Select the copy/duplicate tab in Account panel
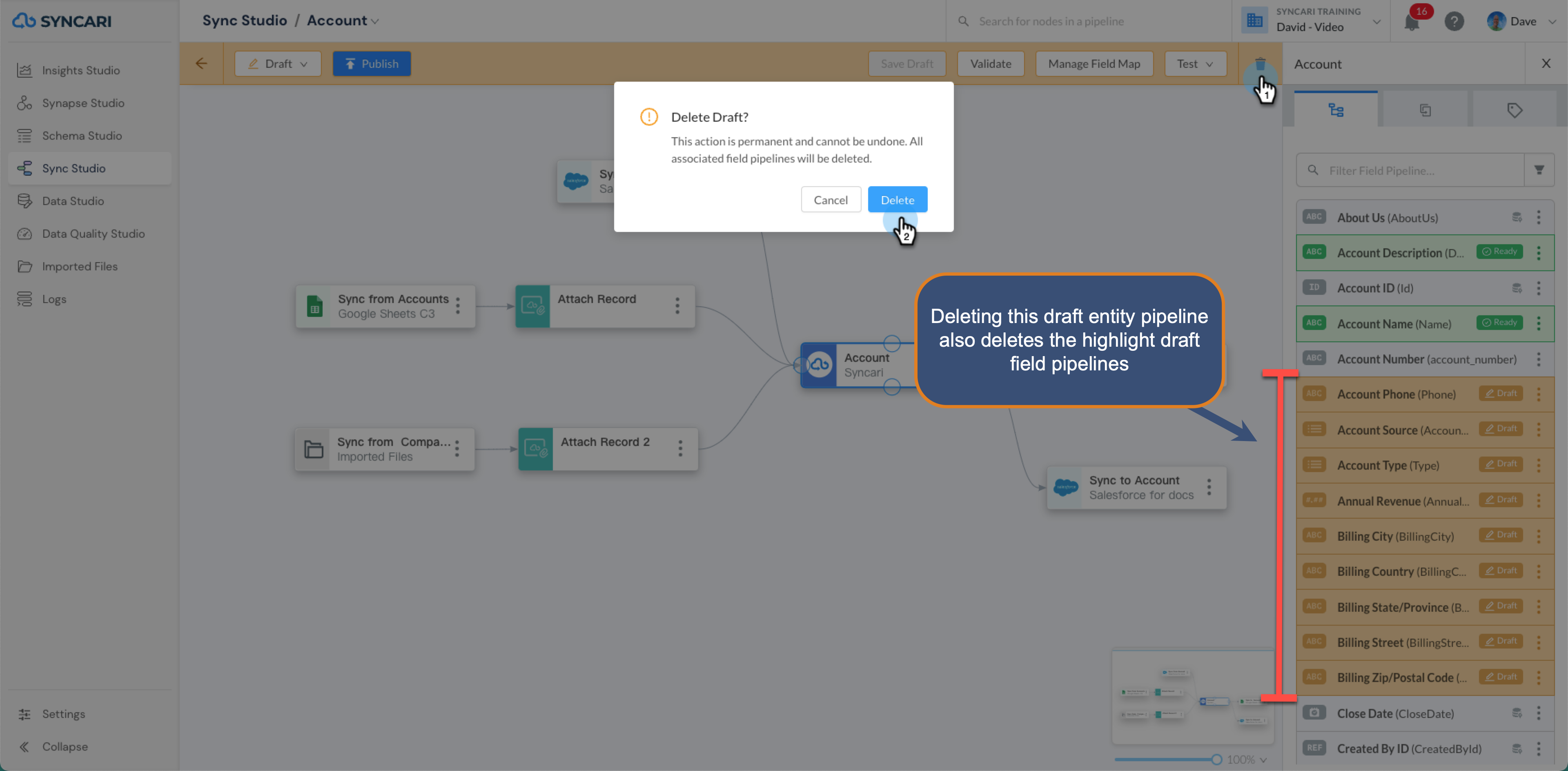This screenshot has width=1568, height=771. [1425, 110]
